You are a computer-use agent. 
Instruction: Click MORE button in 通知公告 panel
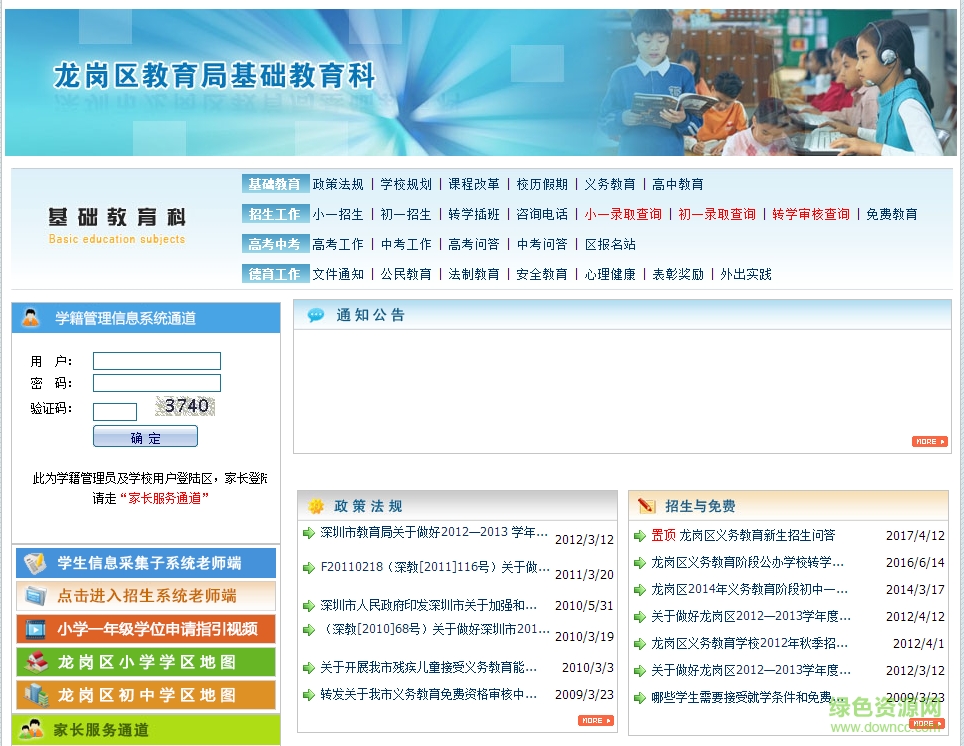coord(930,442)
